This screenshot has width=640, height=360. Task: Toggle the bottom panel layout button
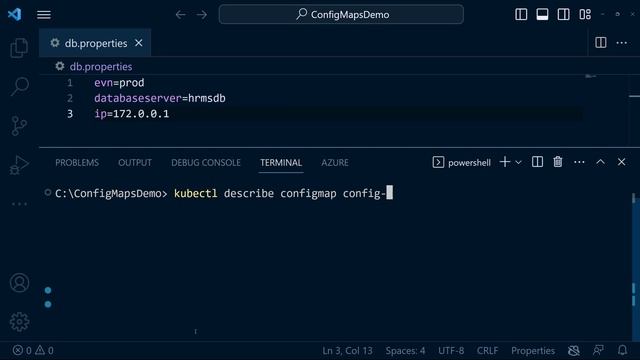pos(542,15)
